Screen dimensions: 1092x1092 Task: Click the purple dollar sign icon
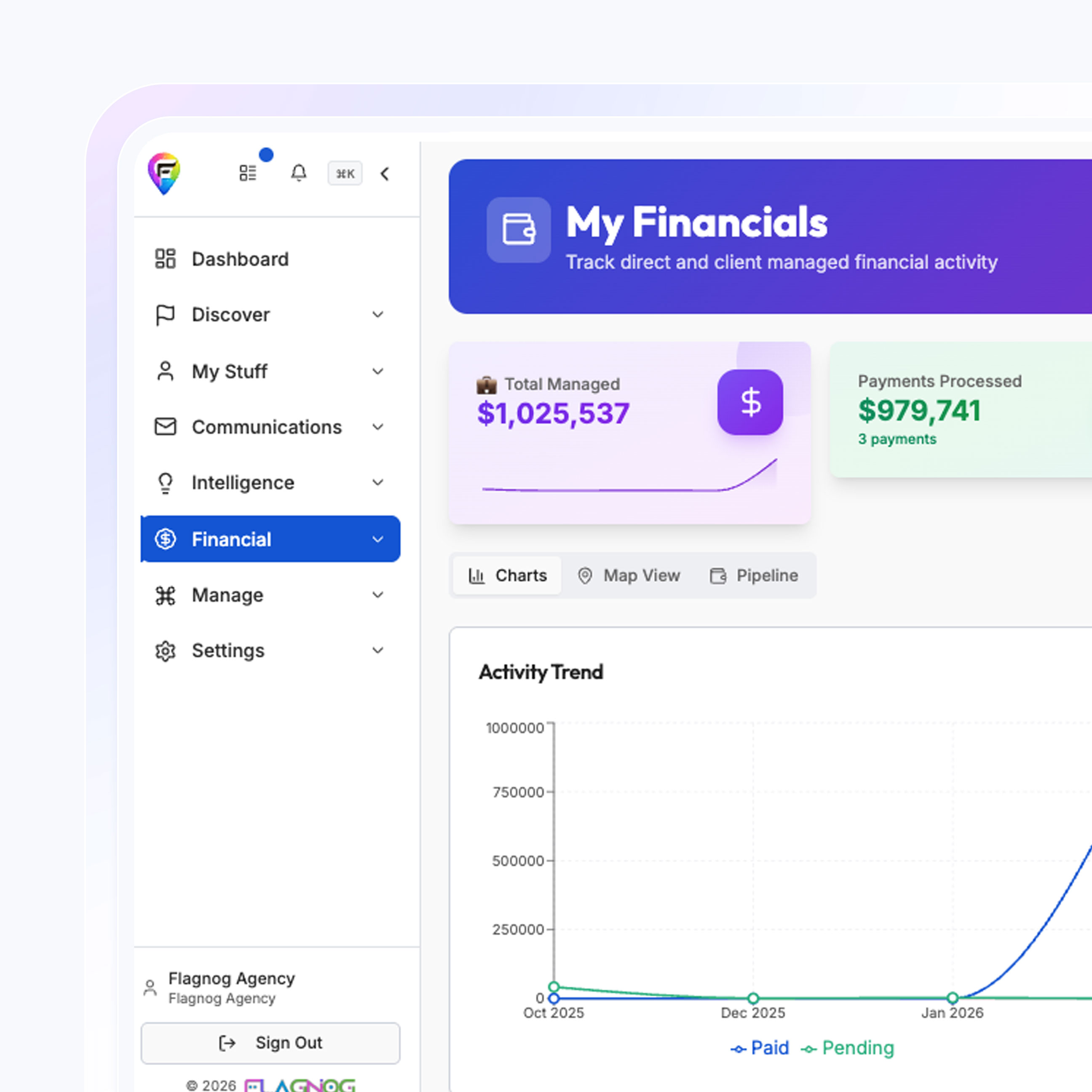pyautogui.click(x=749, y=402)
